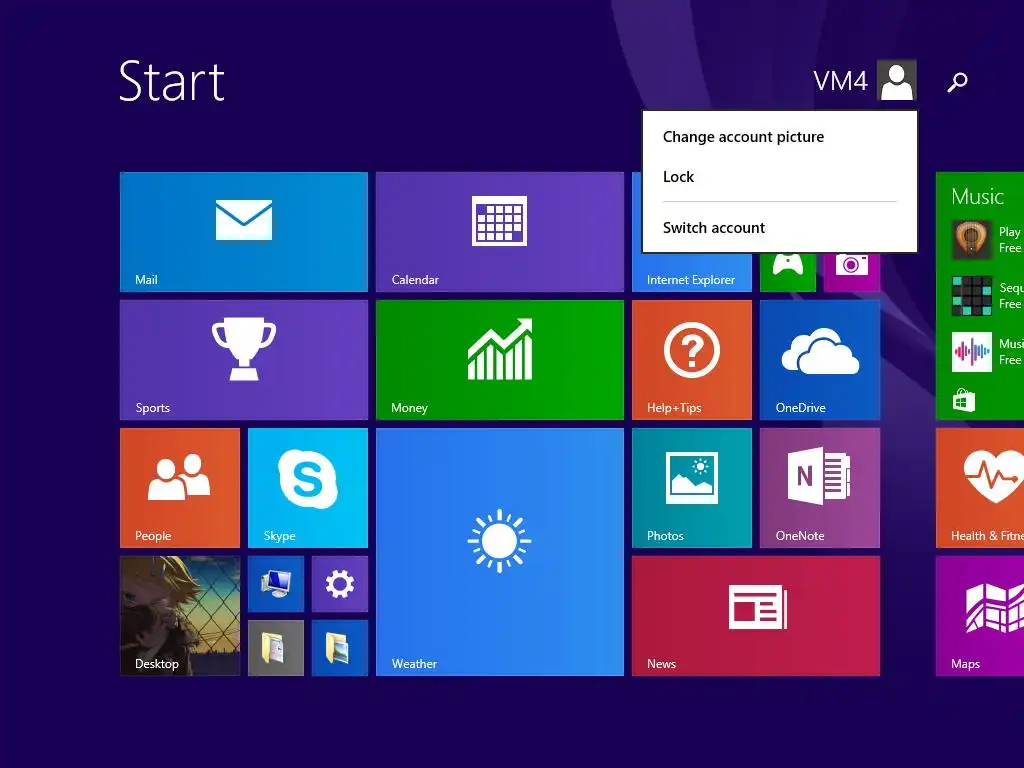This screenshot has width=1024, height=768.
Task: Click the Start heading text
Action: click(172, 81)
